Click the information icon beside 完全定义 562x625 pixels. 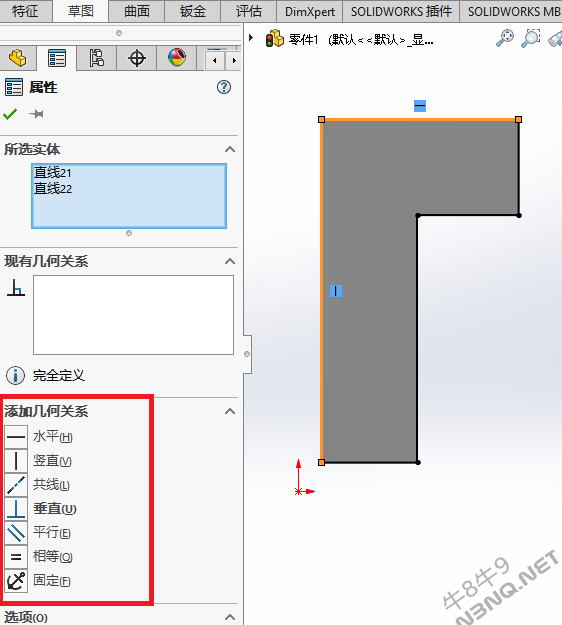pos(16,375)
